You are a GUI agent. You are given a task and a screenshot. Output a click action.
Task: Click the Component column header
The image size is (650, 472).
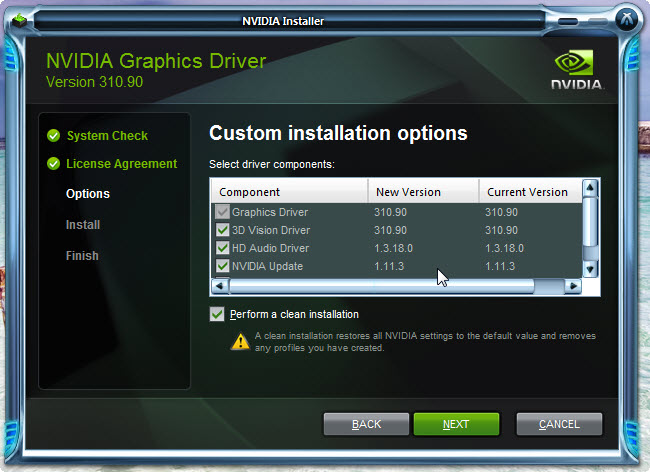coord(289,192)
